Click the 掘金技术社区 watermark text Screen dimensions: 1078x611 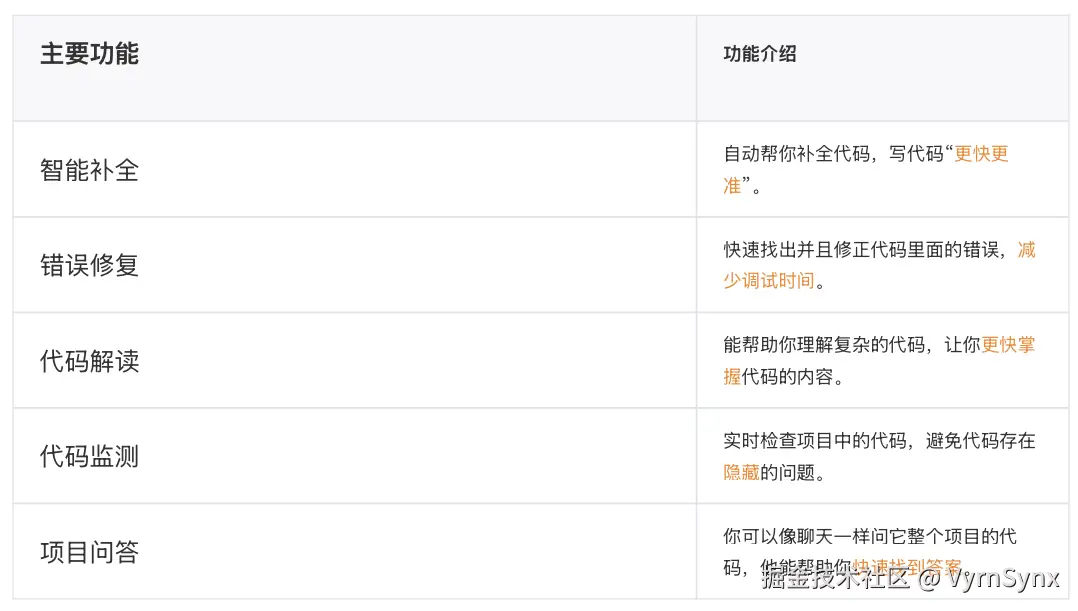tap(835, 578)
